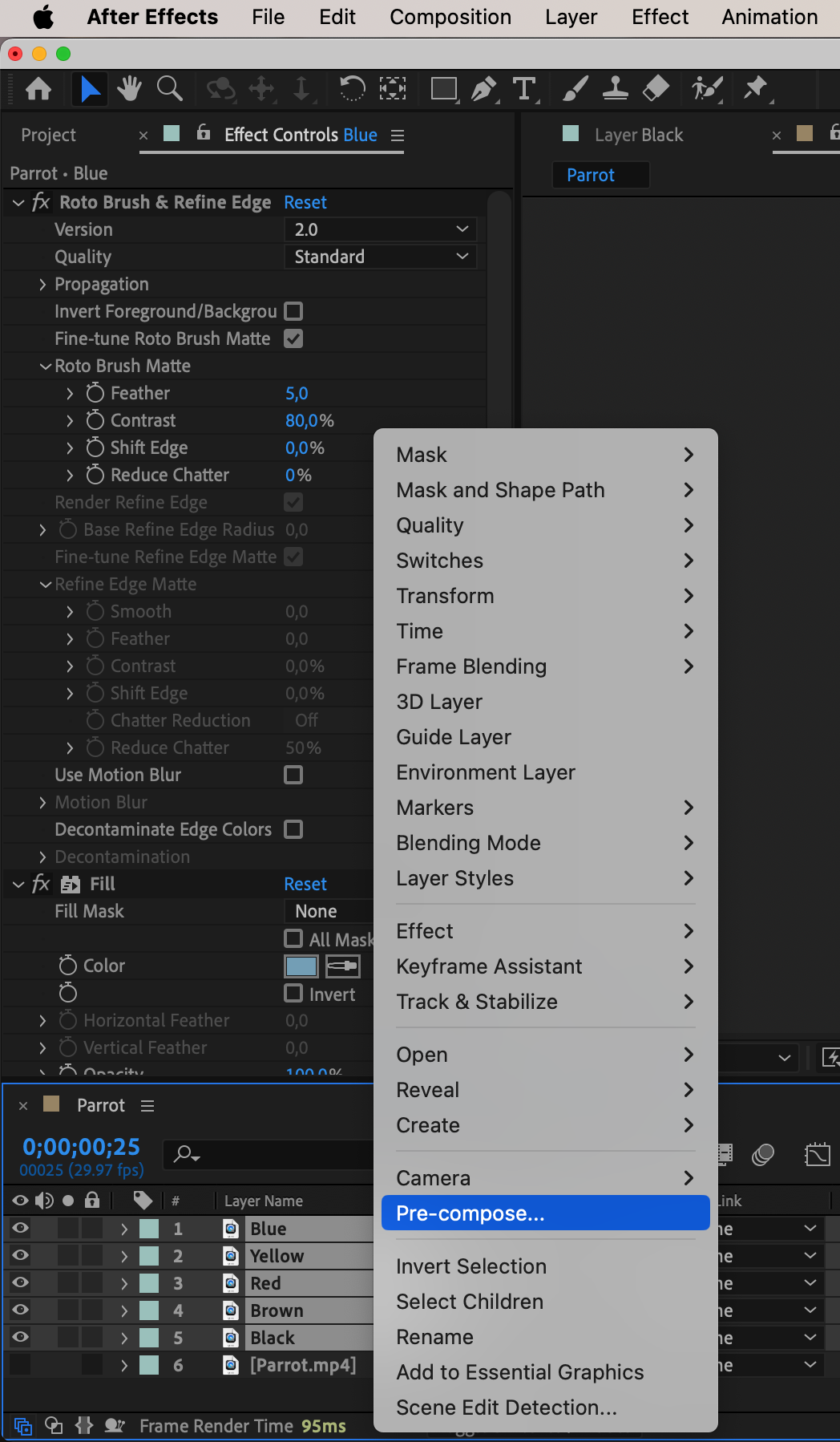Viewport: 840px width, 1442px height.
Task: Collapse the Roto Brush & Refine Edge effect
Action: [x=18, y=203]
